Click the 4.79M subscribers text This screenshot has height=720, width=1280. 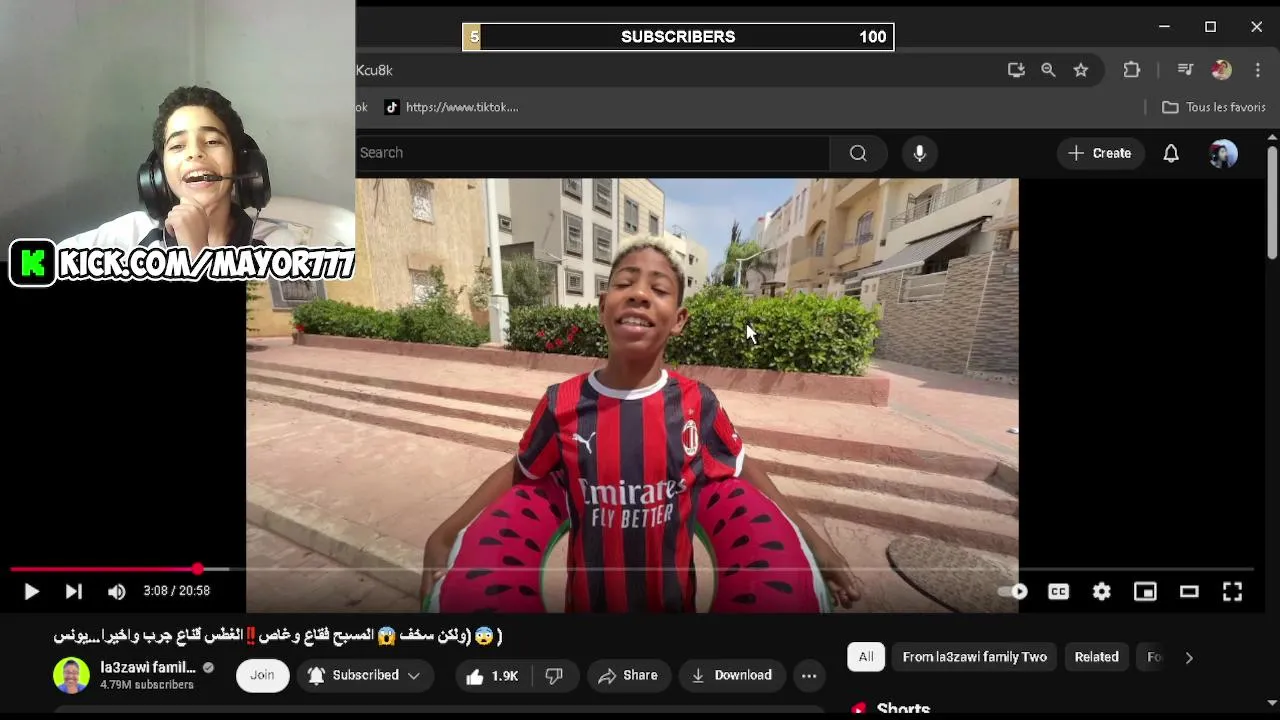click(x=147, y=685)
